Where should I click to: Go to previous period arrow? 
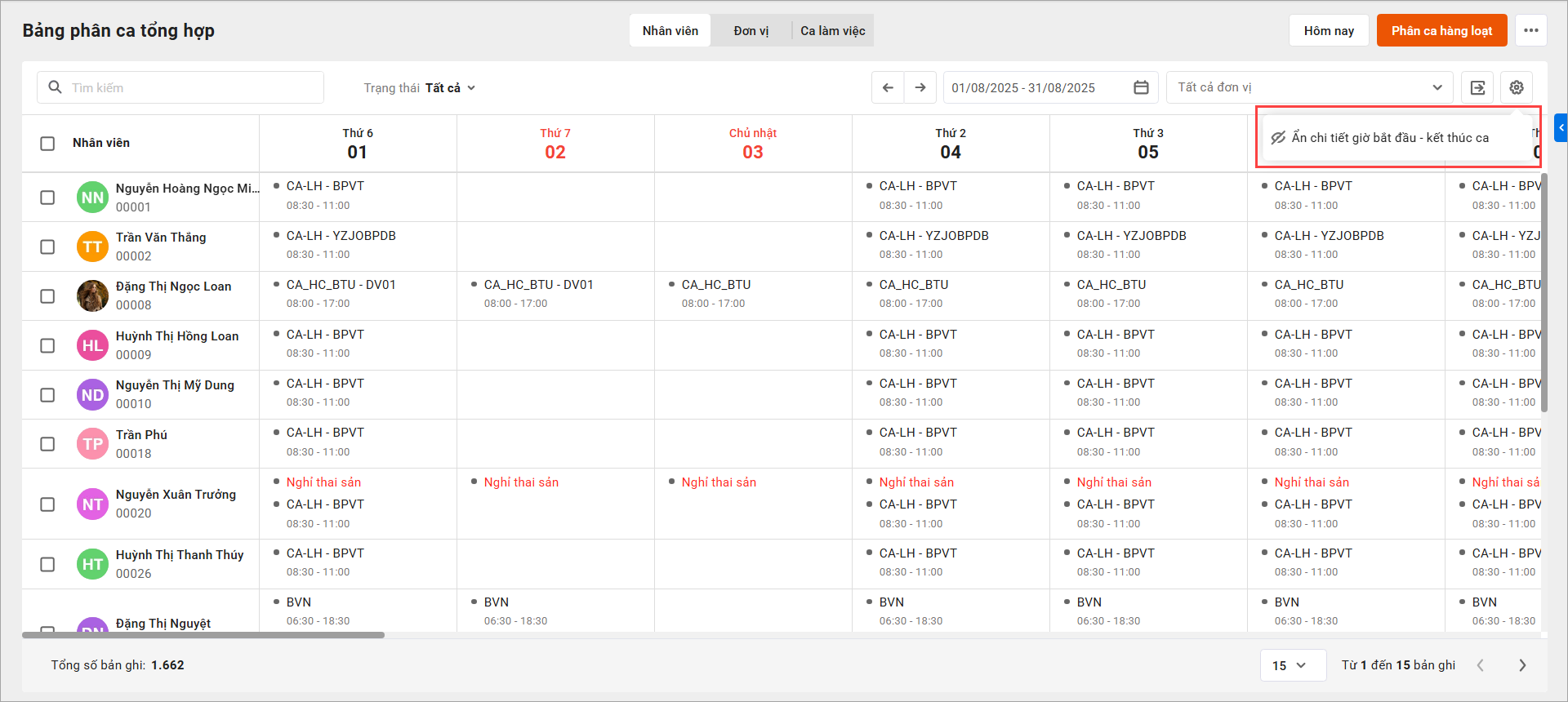888,87
